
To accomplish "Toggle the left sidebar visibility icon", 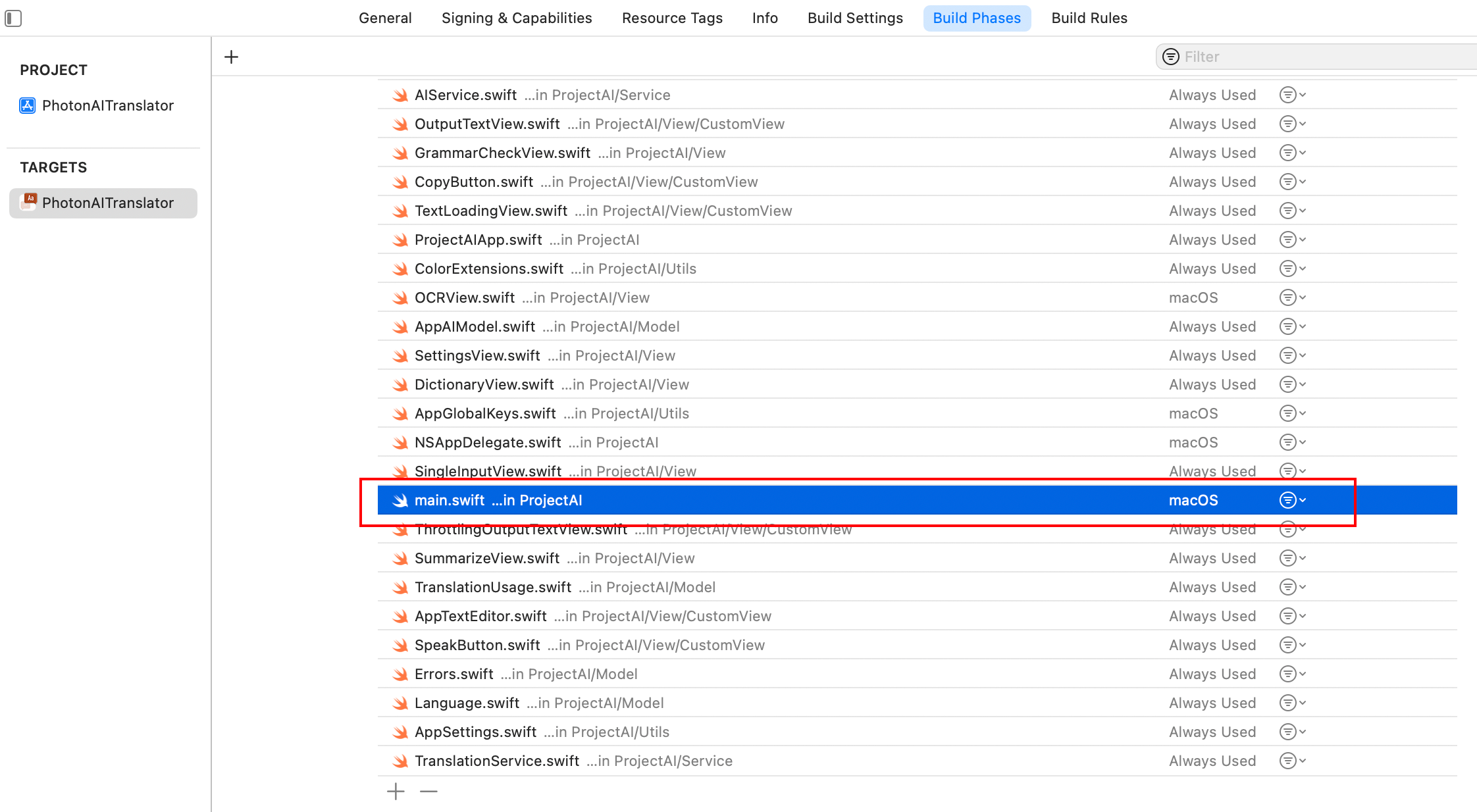I will 13,18.
